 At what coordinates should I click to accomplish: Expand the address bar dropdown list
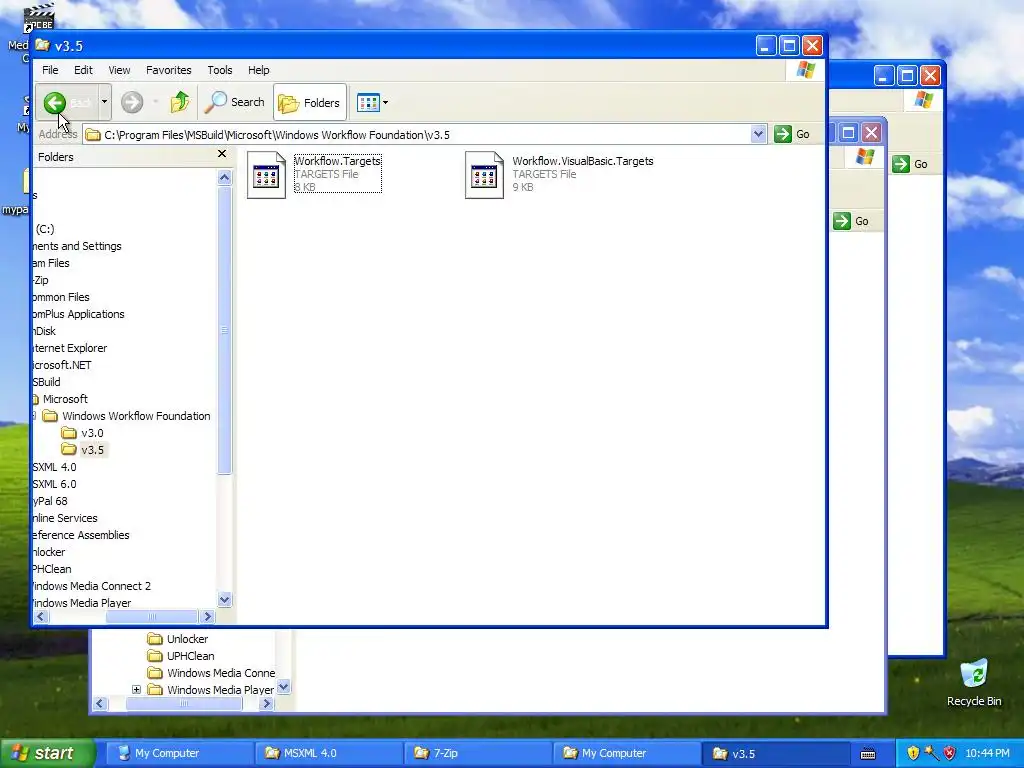point(758,135)
